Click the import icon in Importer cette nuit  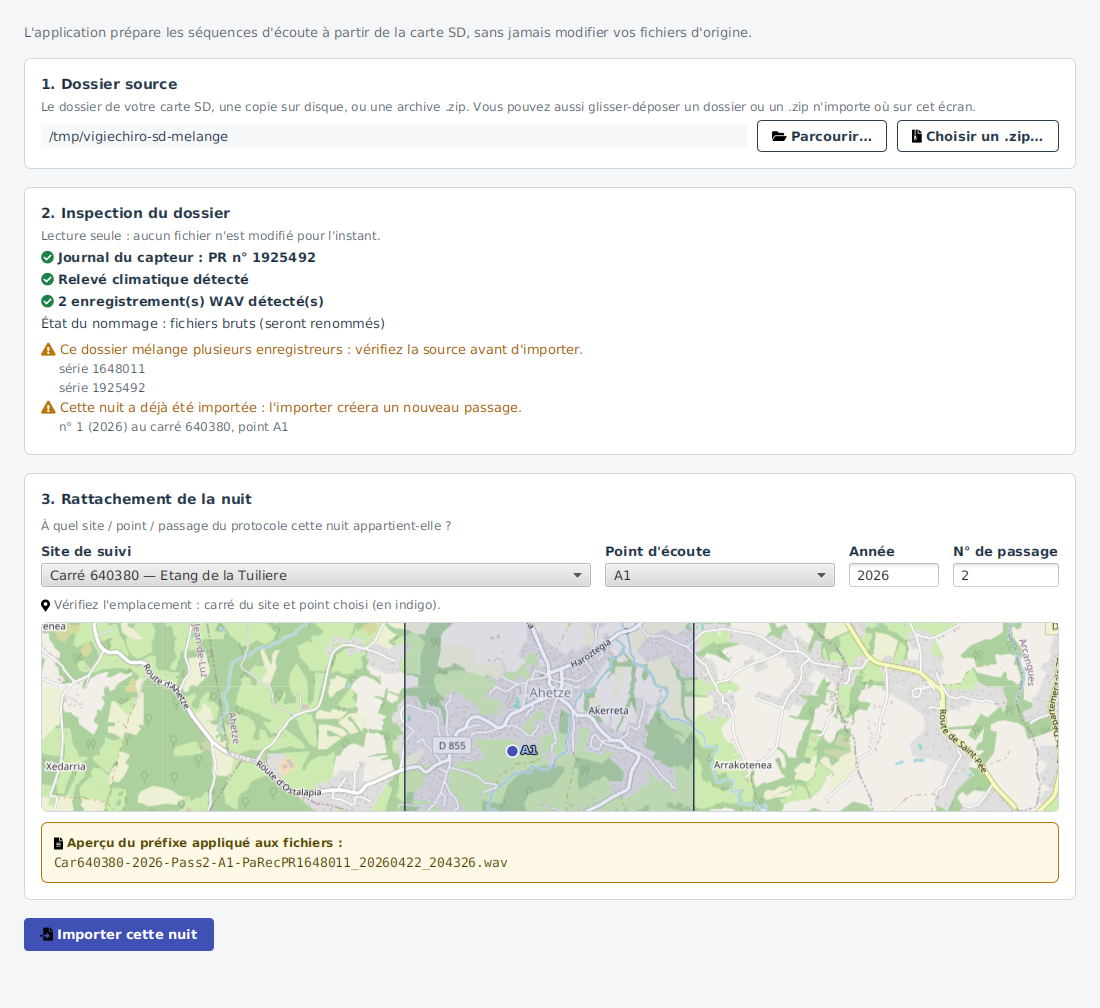click(46, 934)
